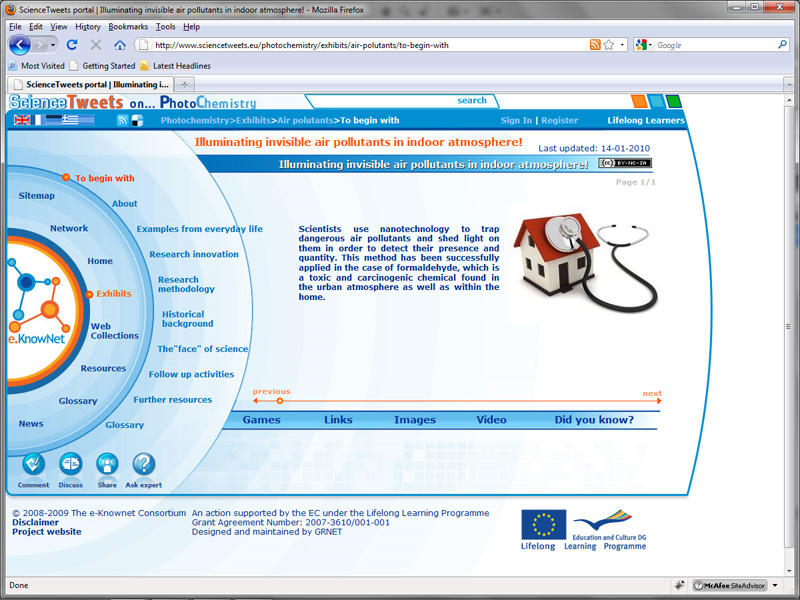Select the ScienceTweets portal browser tab

click(91, 84)
